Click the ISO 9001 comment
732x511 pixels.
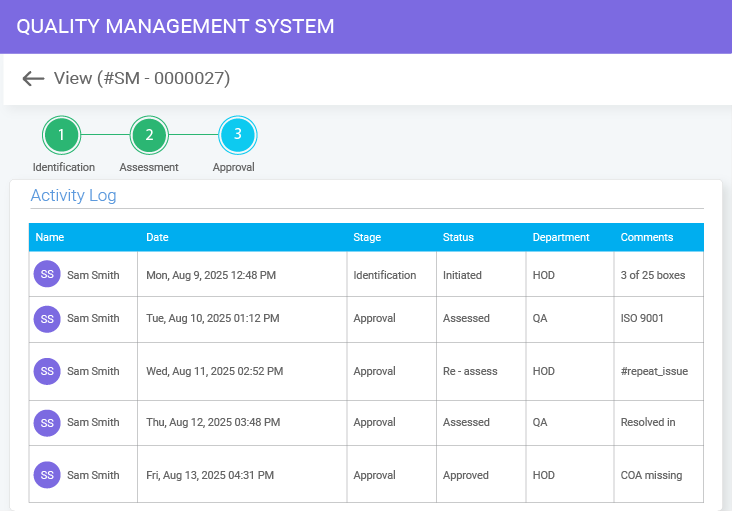(642, 318)
